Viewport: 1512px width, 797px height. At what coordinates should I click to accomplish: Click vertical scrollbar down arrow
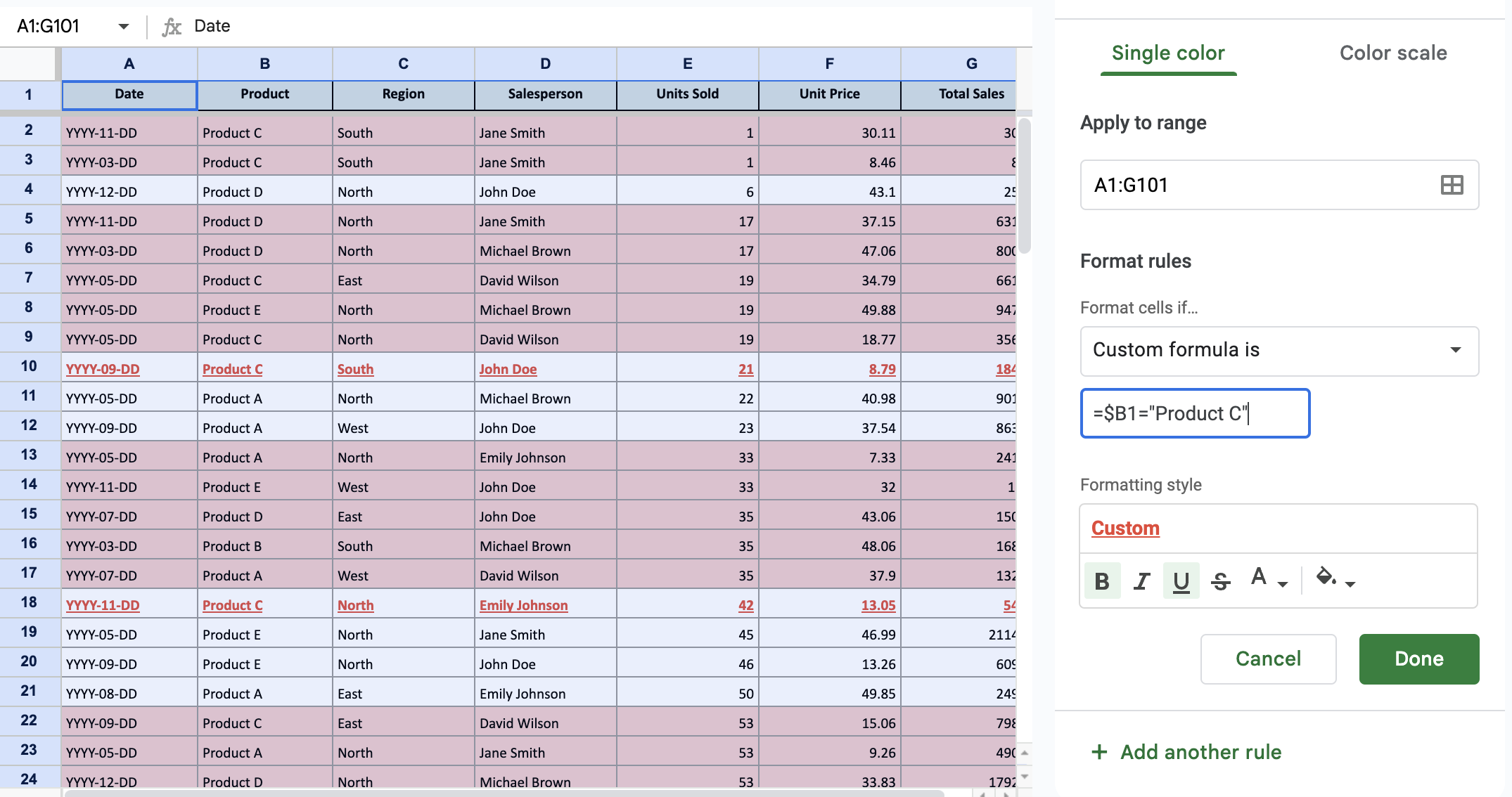pos(1025,776)
